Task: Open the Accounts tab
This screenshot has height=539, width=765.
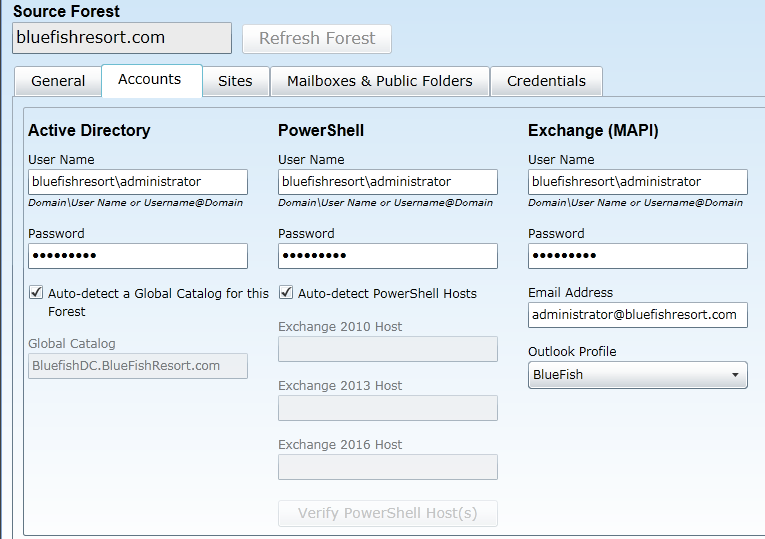Action: (x=150, y=80)
